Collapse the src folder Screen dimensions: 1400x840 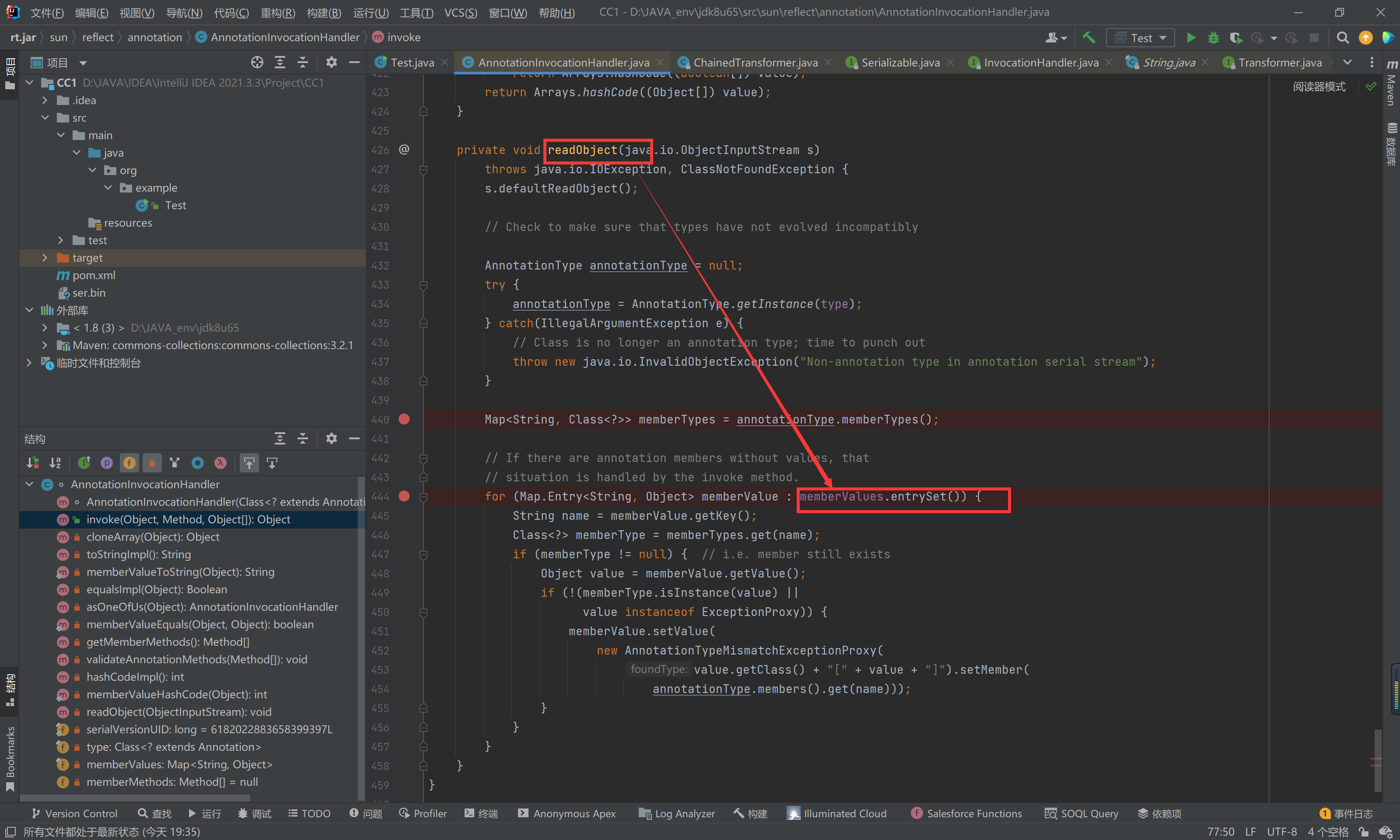(x=45, y=118)
